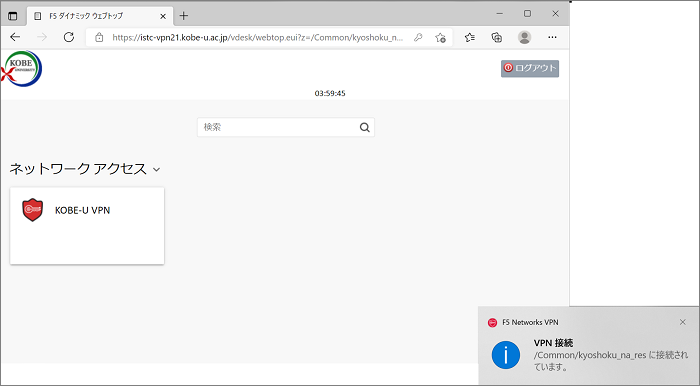Click the saved password key icon
Screen dimensions: 700x386
418,37
